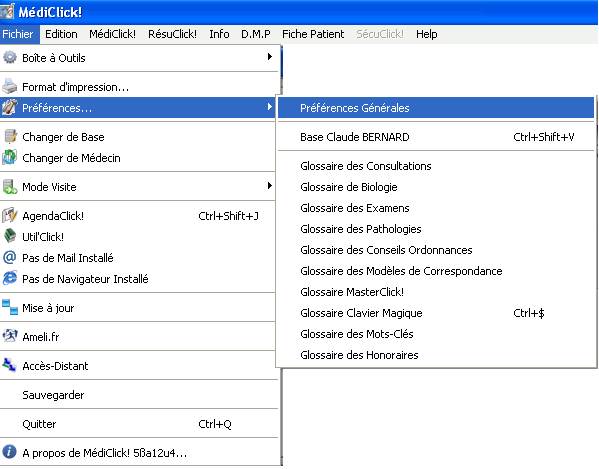Click the Mise à jour network icon
Viewport: 599px width, 469px height.
10,307
